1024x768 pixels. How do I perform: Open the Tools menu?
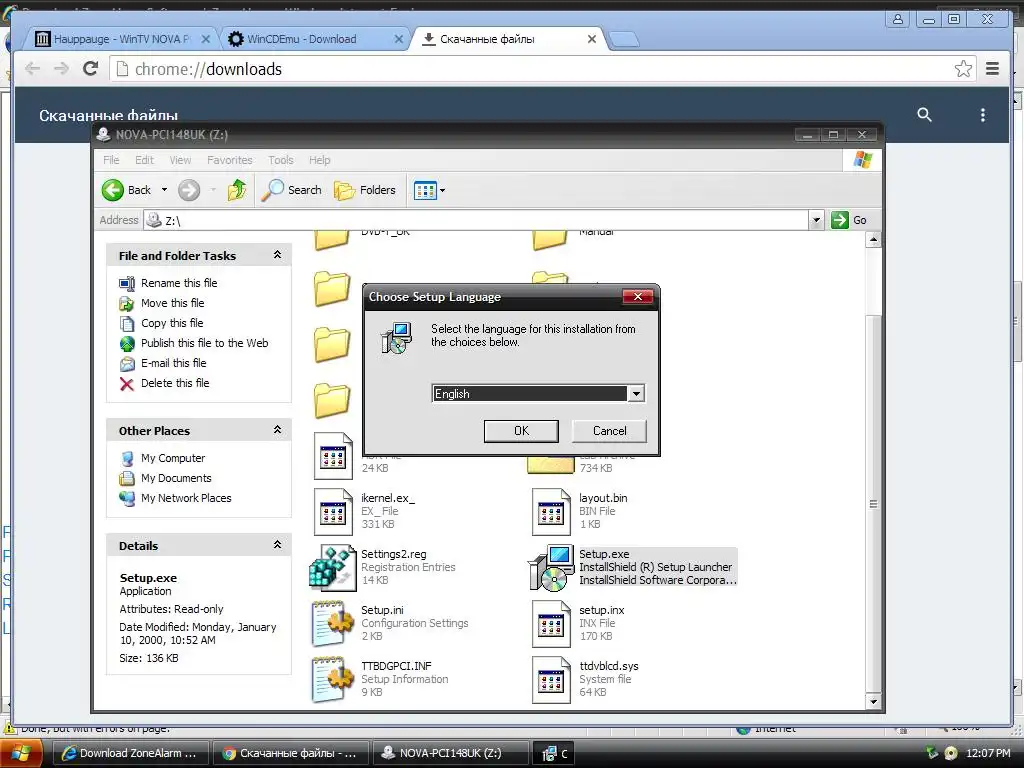[281, 160]
